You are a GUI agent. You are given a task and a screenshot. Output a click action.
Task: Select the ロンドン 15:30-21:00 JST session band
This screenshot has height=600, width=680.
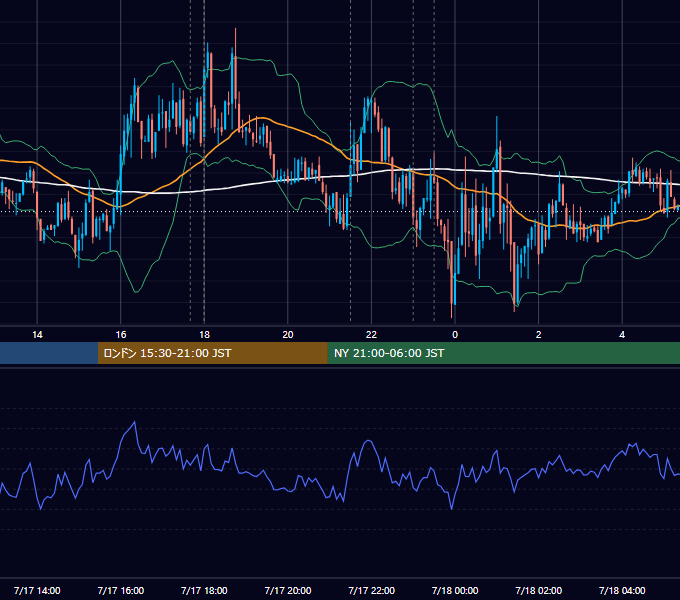212,353
